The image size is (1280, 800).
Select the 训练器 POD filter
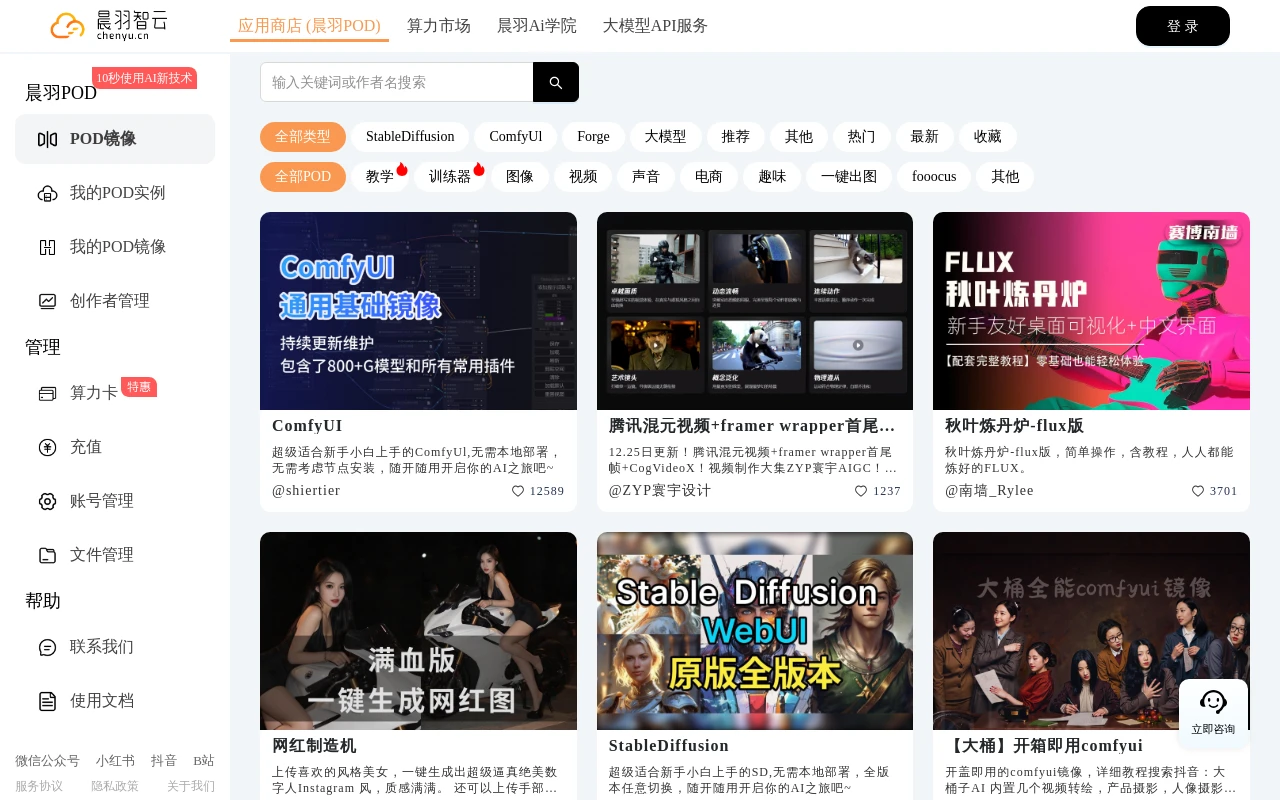(x=450, y=177)
